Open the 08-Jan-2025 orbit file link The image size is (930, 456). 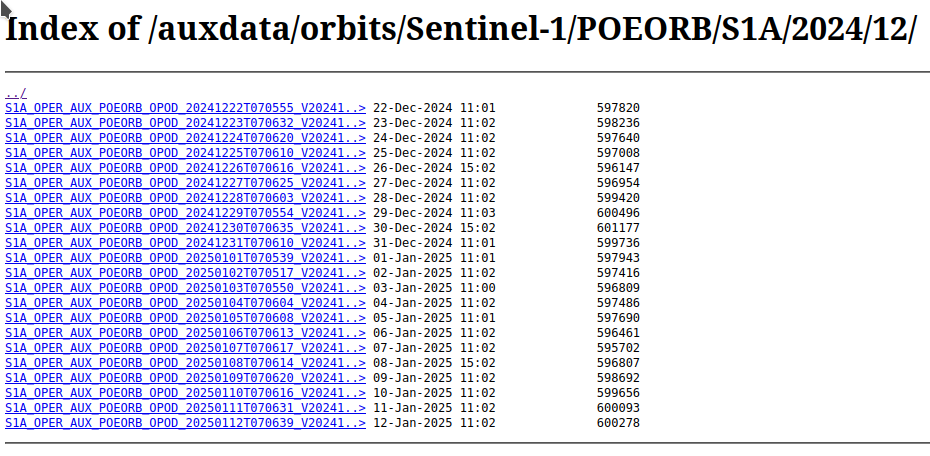pos(185,363)
